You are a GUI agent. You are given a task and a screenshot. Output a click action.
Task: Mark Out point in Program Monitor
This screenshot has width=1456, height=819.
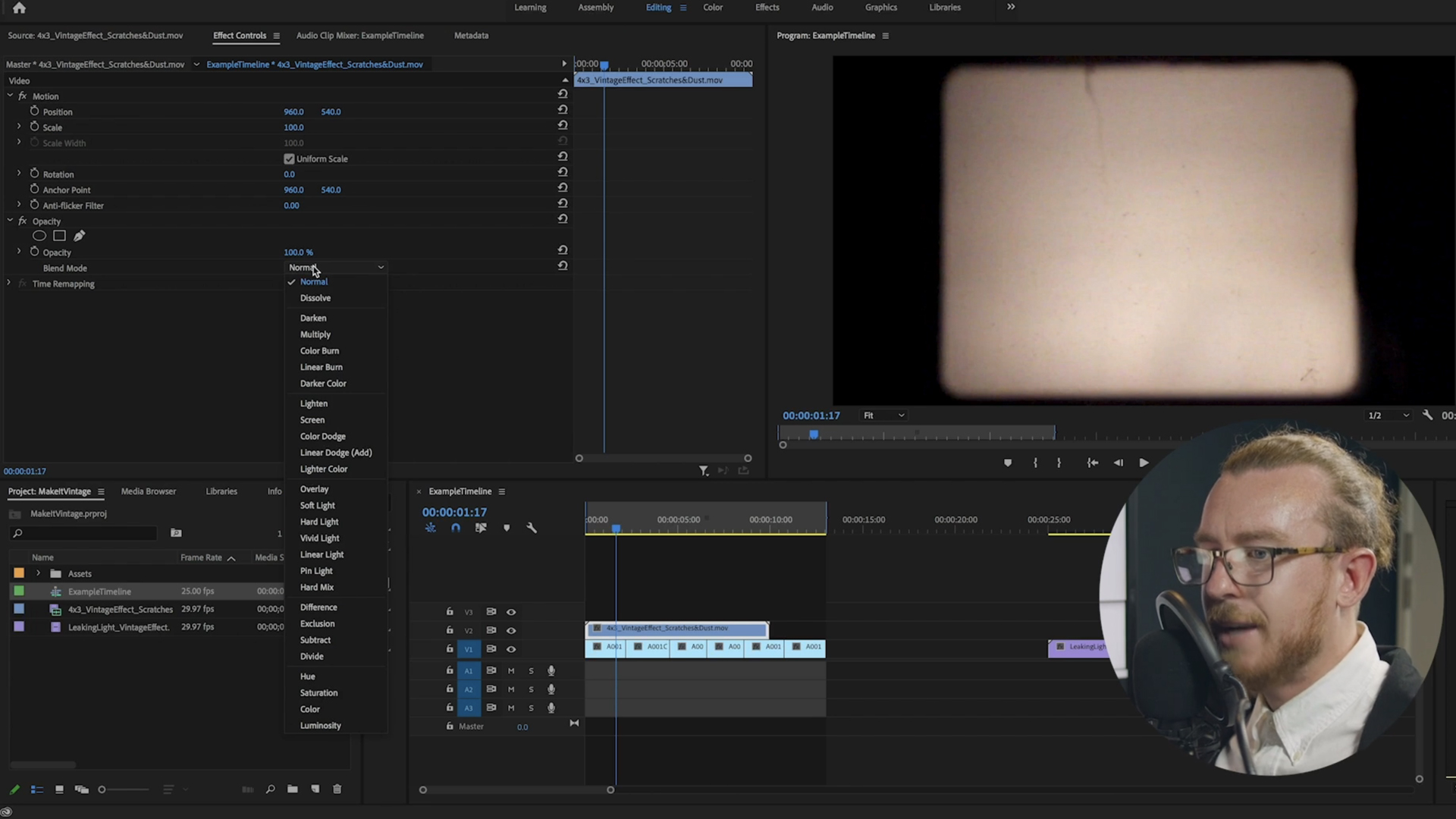tap(1059, 463)
